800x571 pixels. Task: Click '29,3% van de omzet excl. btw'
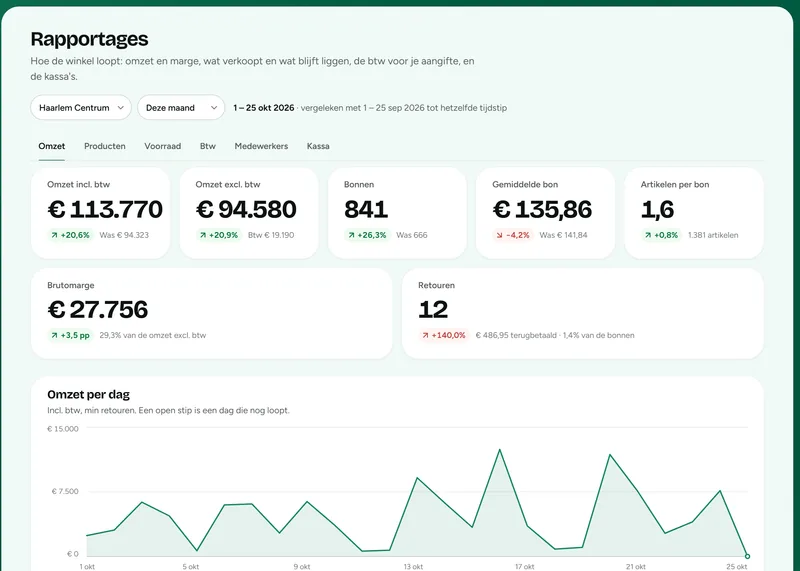[153, 335]
